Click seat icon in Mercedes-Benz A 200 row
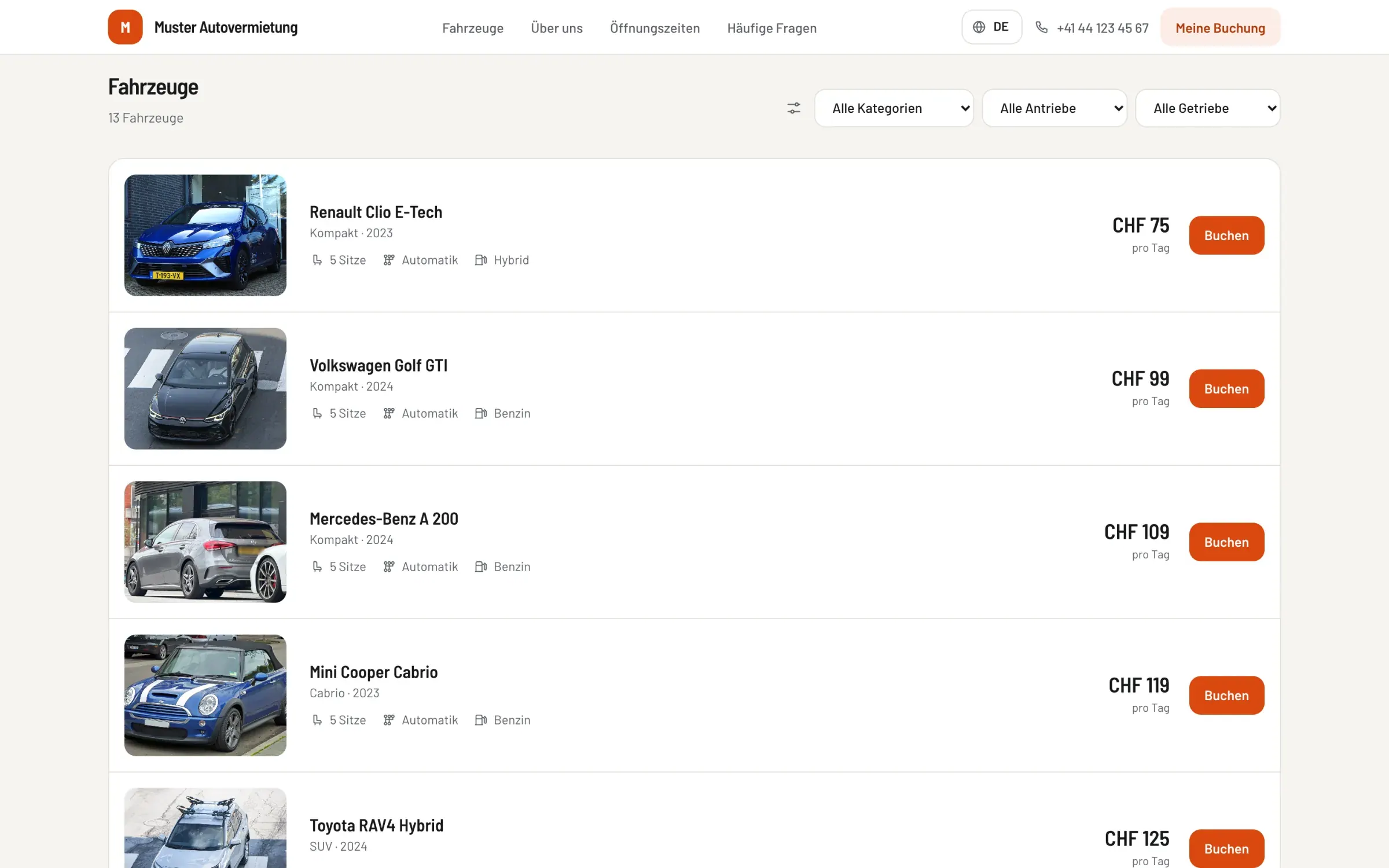1389x868 pixels. 317,567
